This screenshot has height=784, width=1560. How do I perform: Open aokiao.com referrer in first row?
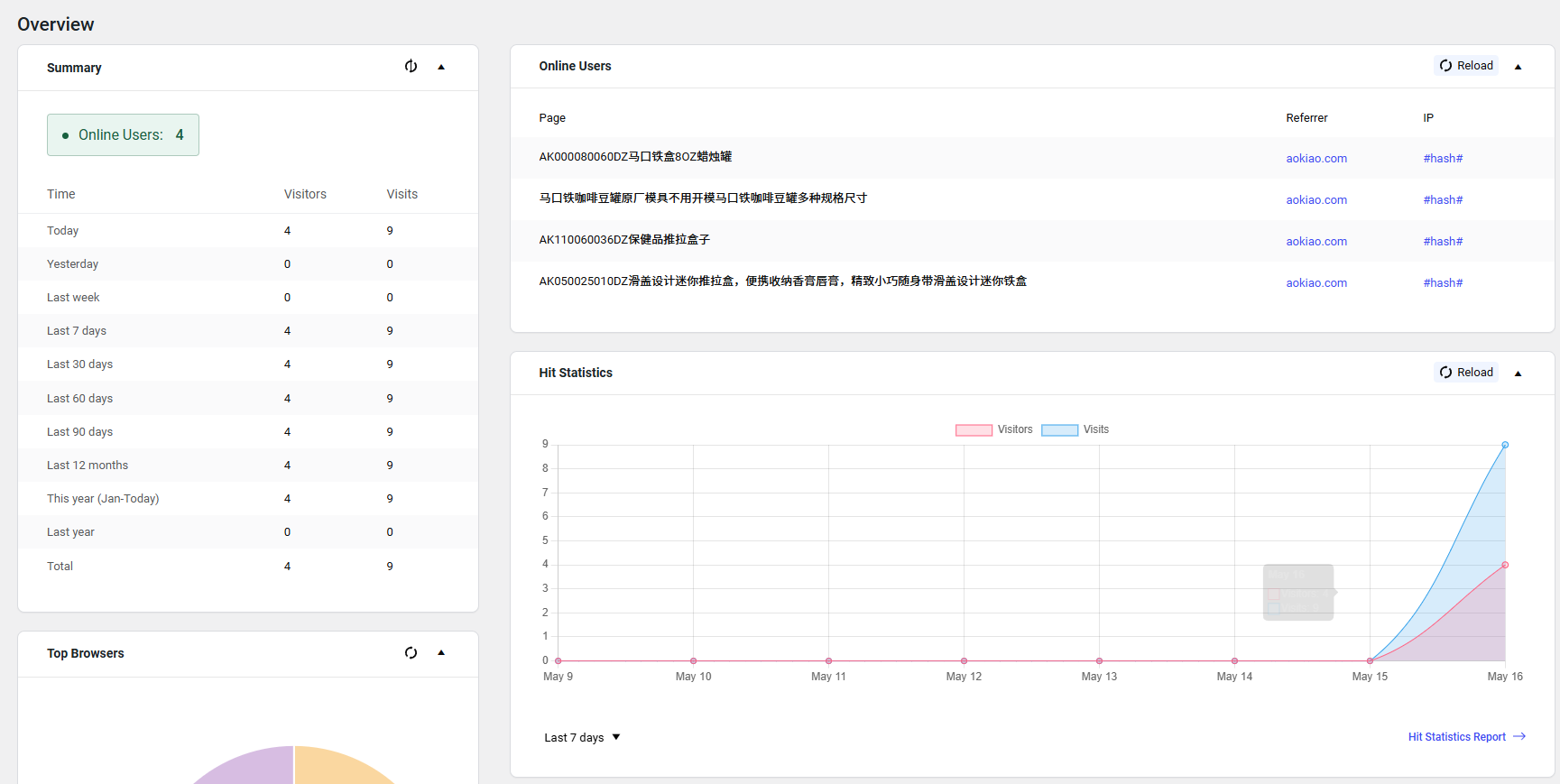[1315, 159]
